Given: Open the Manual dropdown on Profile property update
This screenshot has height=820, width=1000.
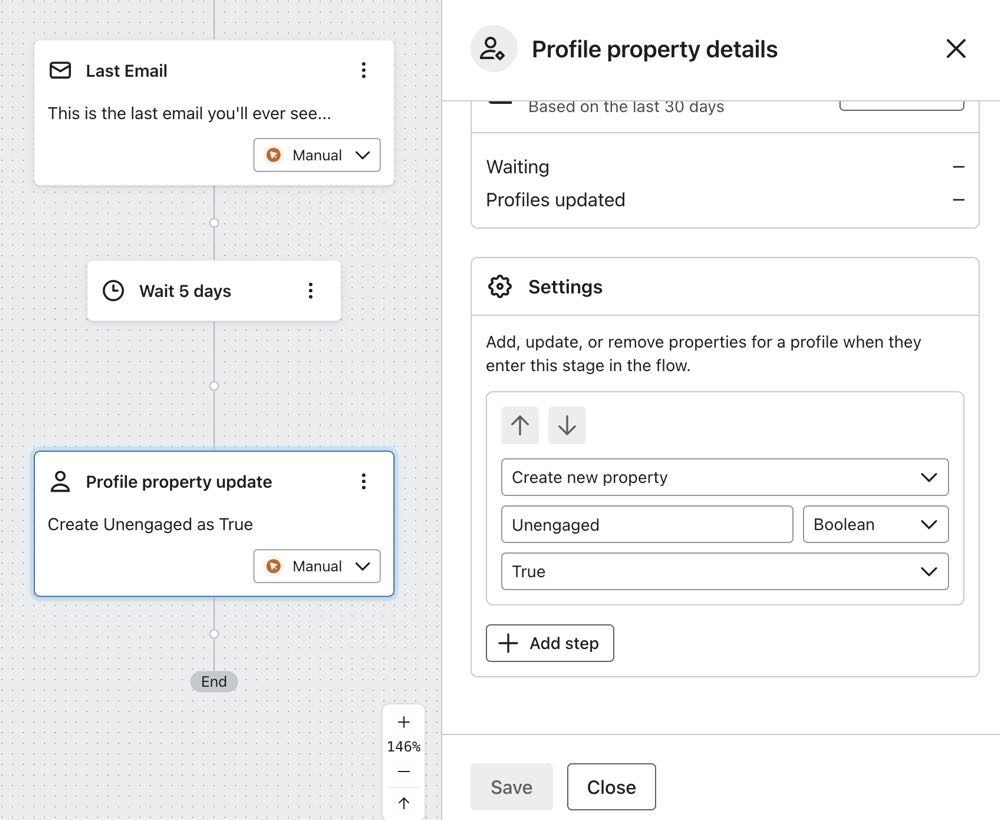Looking at the screenshot, I should pyautogui.click(x=317, y=566).
